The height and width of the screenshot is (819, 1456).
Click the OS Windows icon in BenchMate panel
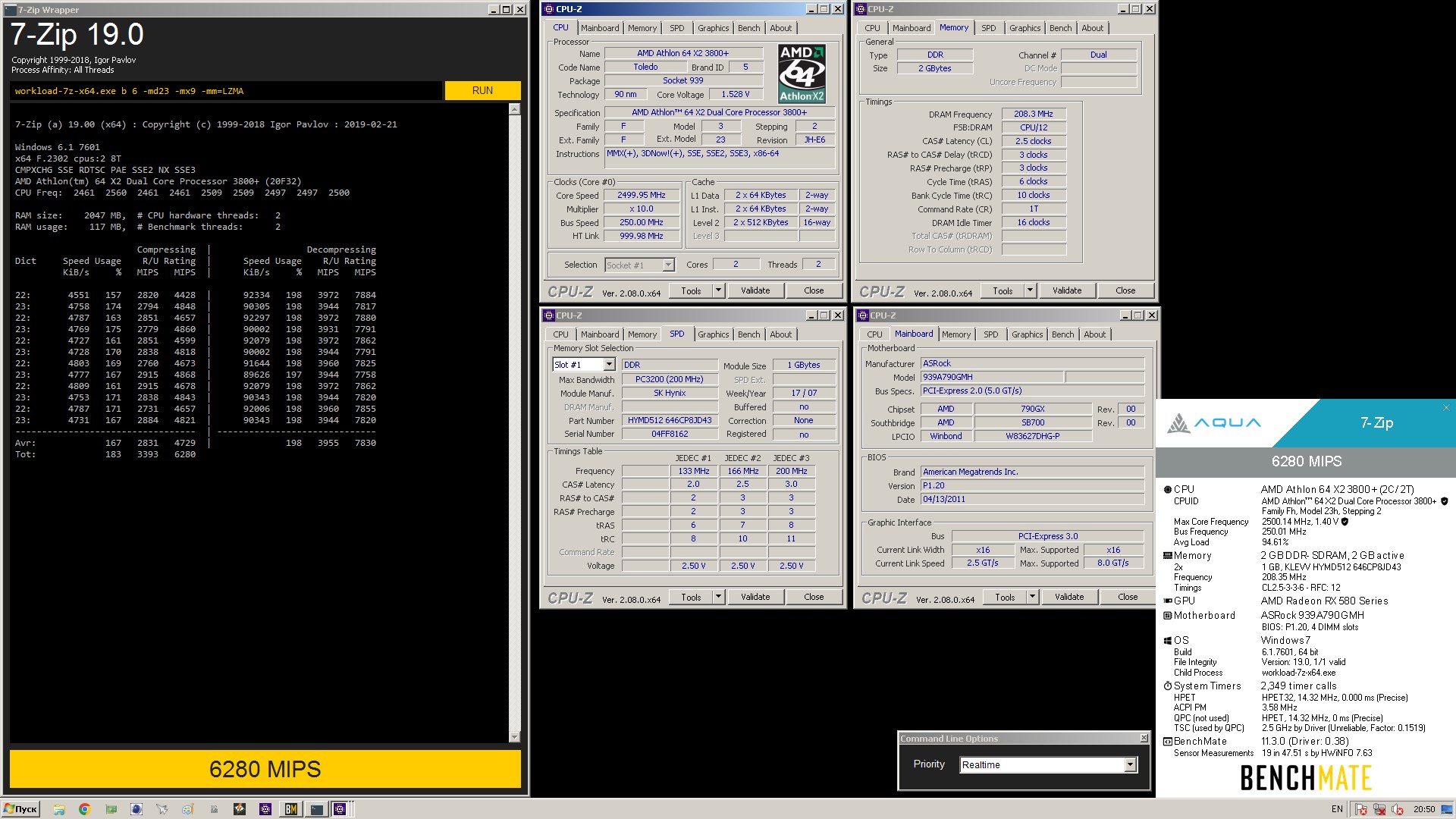[1168, 641]
